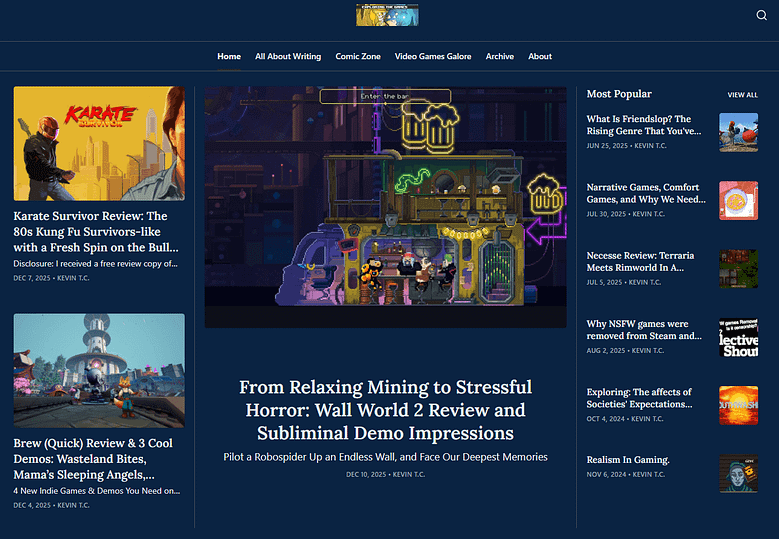Click VIEW ALL in Most Popular

tap(743, 95)
